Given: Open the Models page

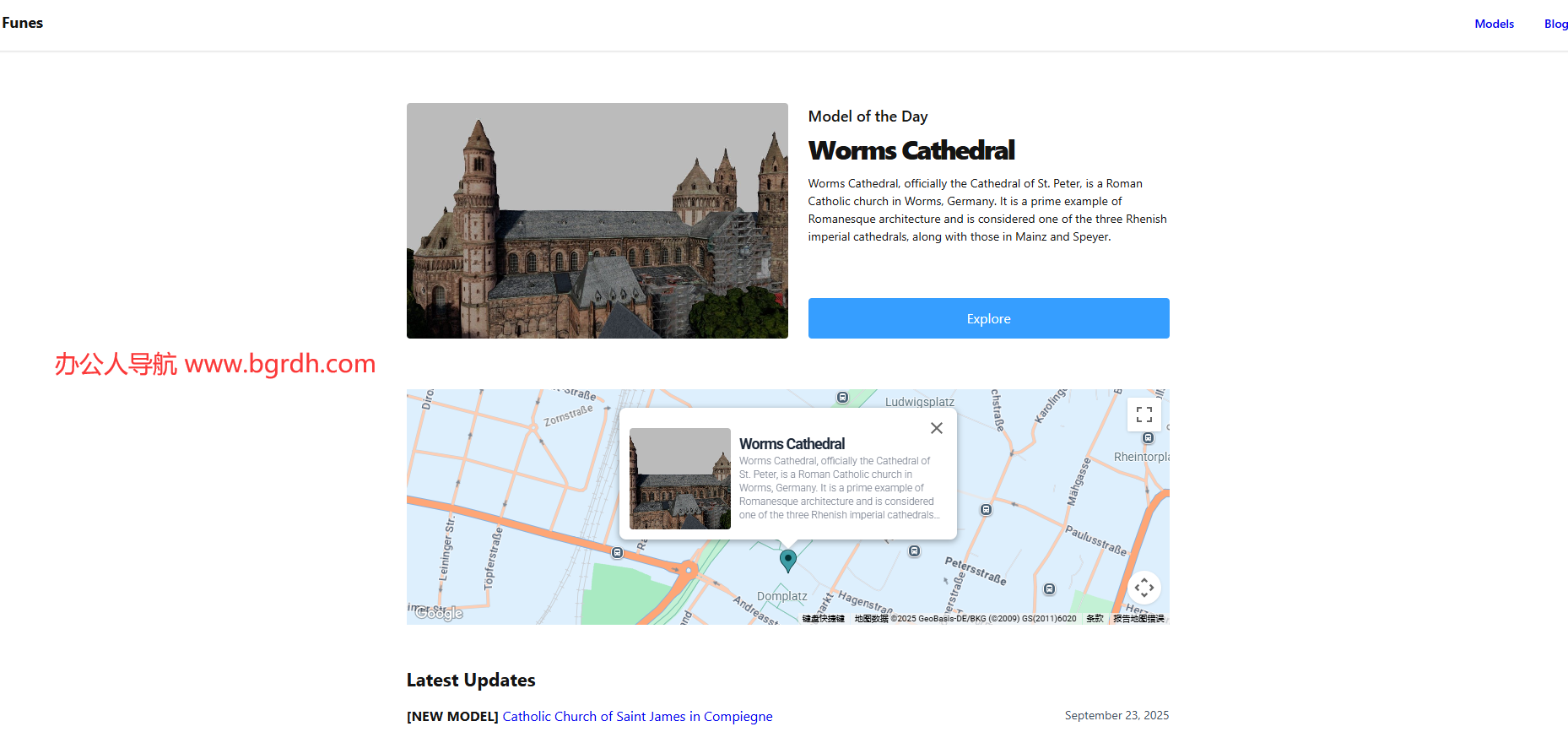Looking at the screenshot, I should 1494,24.
